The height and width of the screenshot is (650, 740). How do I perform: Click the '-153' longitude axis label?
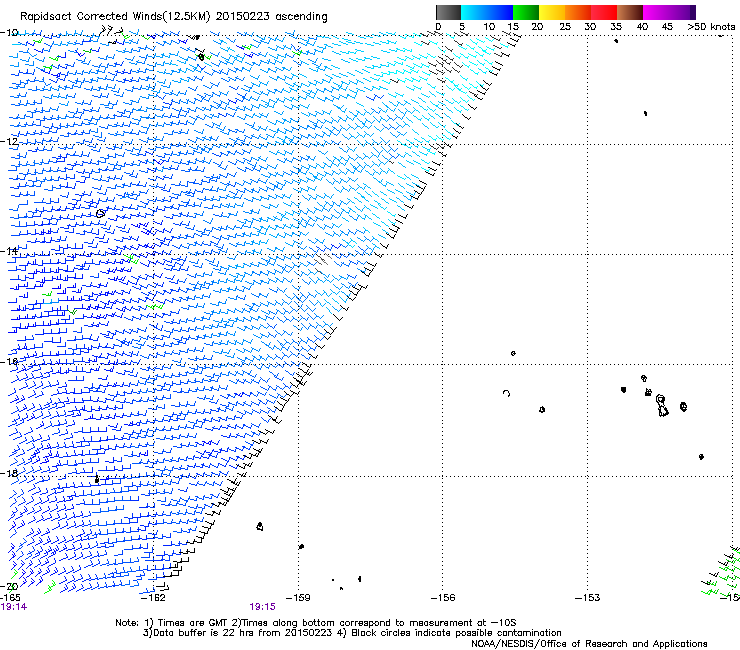click(x=588, y=598)
